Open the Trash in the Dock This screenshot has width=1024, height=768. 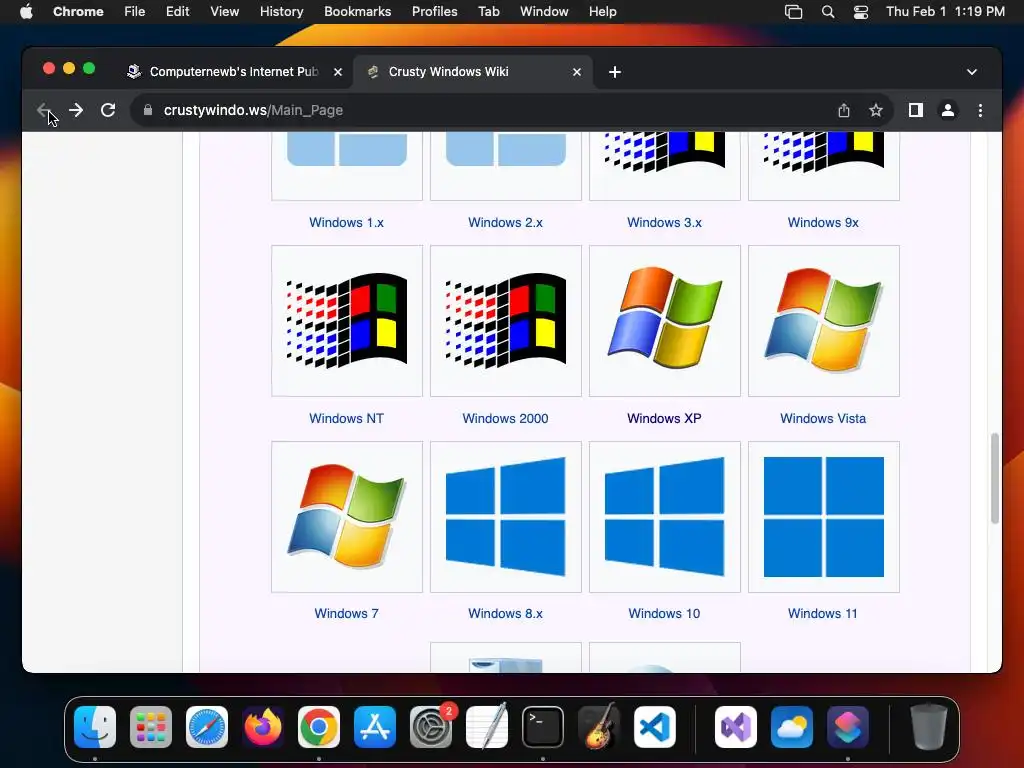929,726
